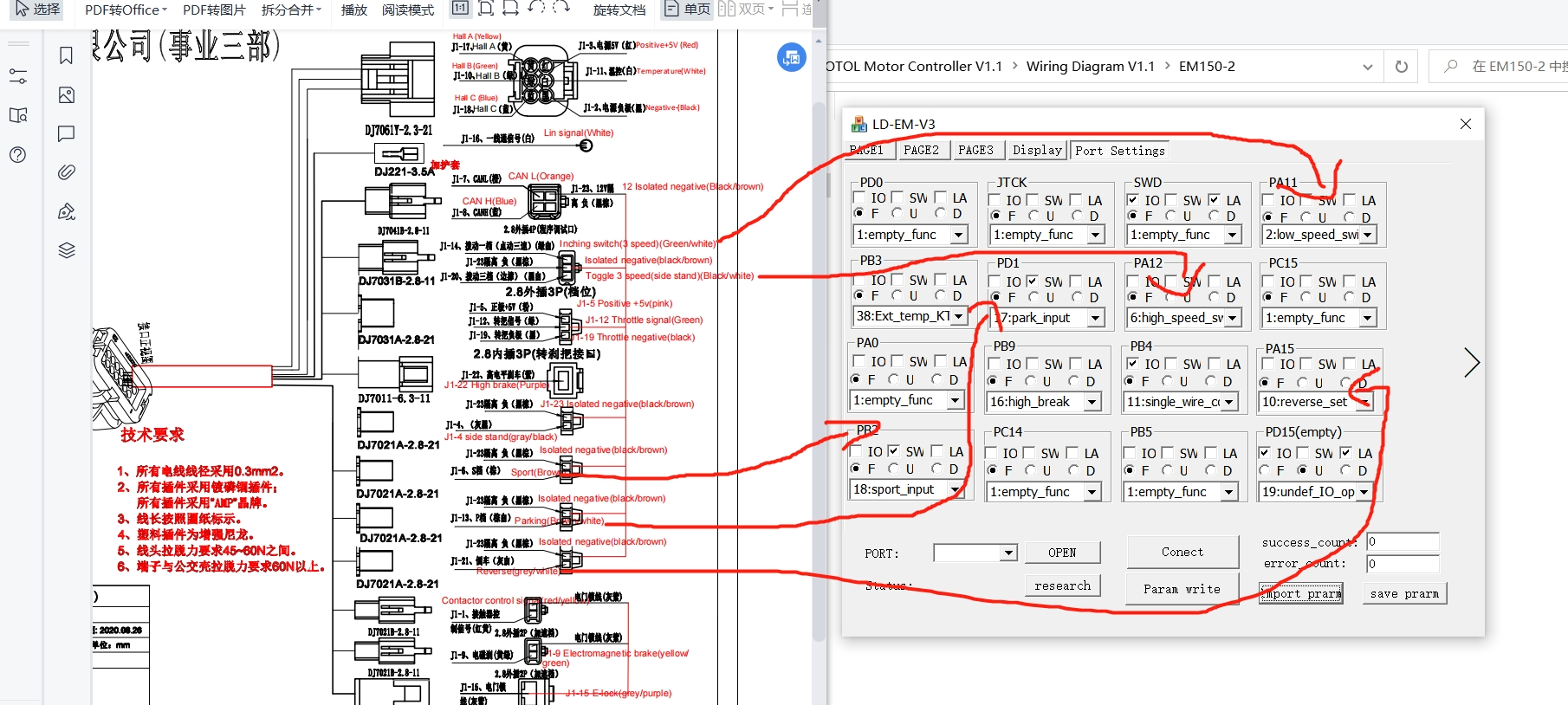Click the Param write button
This screenshot has width=1568, height=705.
click(1182, 589)
